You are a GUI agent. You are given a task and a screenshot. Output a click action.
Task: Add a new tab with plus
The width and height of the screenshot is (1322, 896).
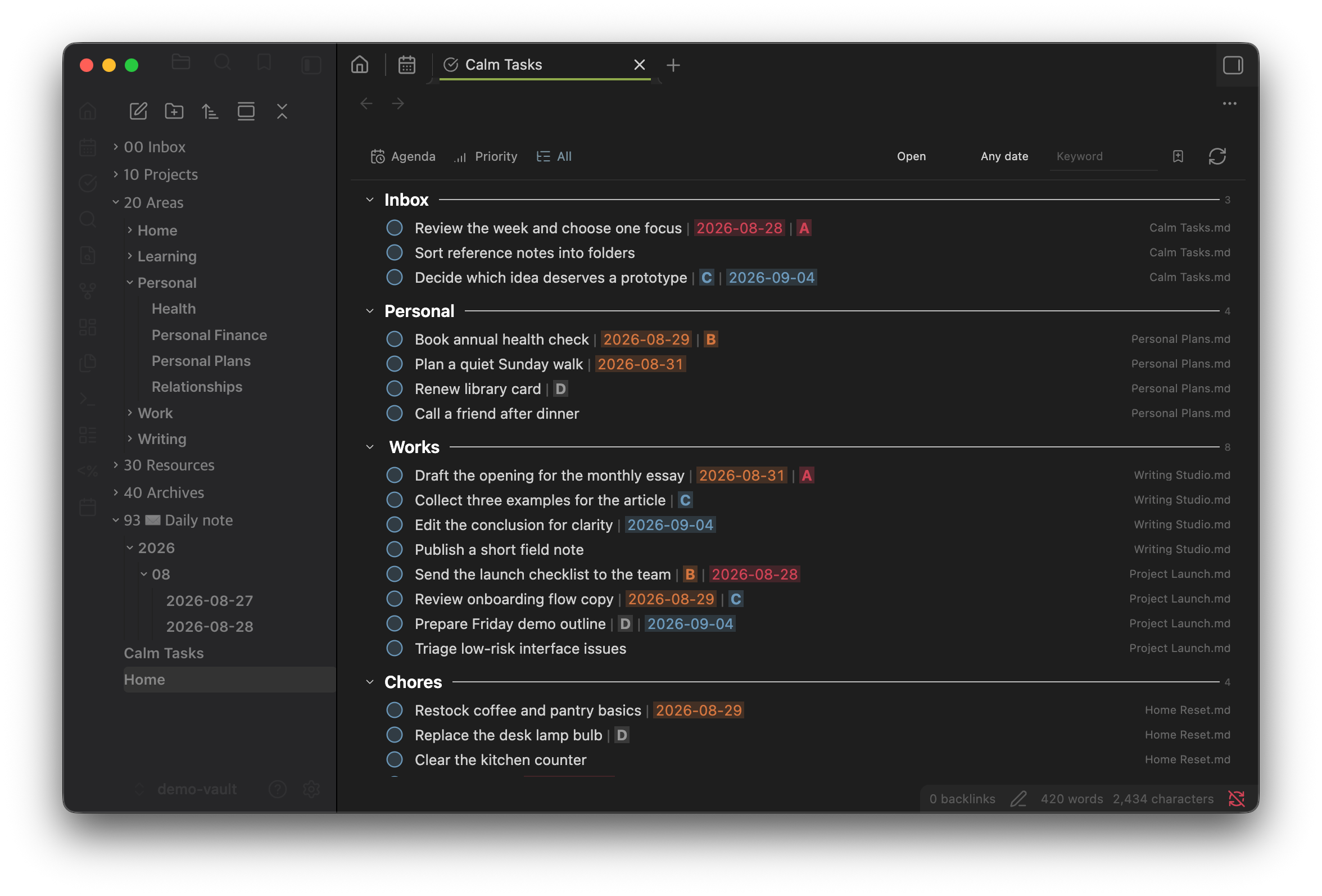tap(673, 65)
